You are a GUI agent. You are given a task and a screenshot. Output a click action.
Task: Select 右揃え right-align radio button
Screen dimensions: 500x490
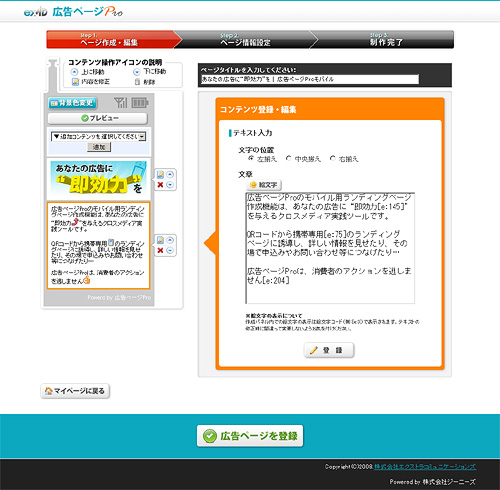[x=332, y=158]
